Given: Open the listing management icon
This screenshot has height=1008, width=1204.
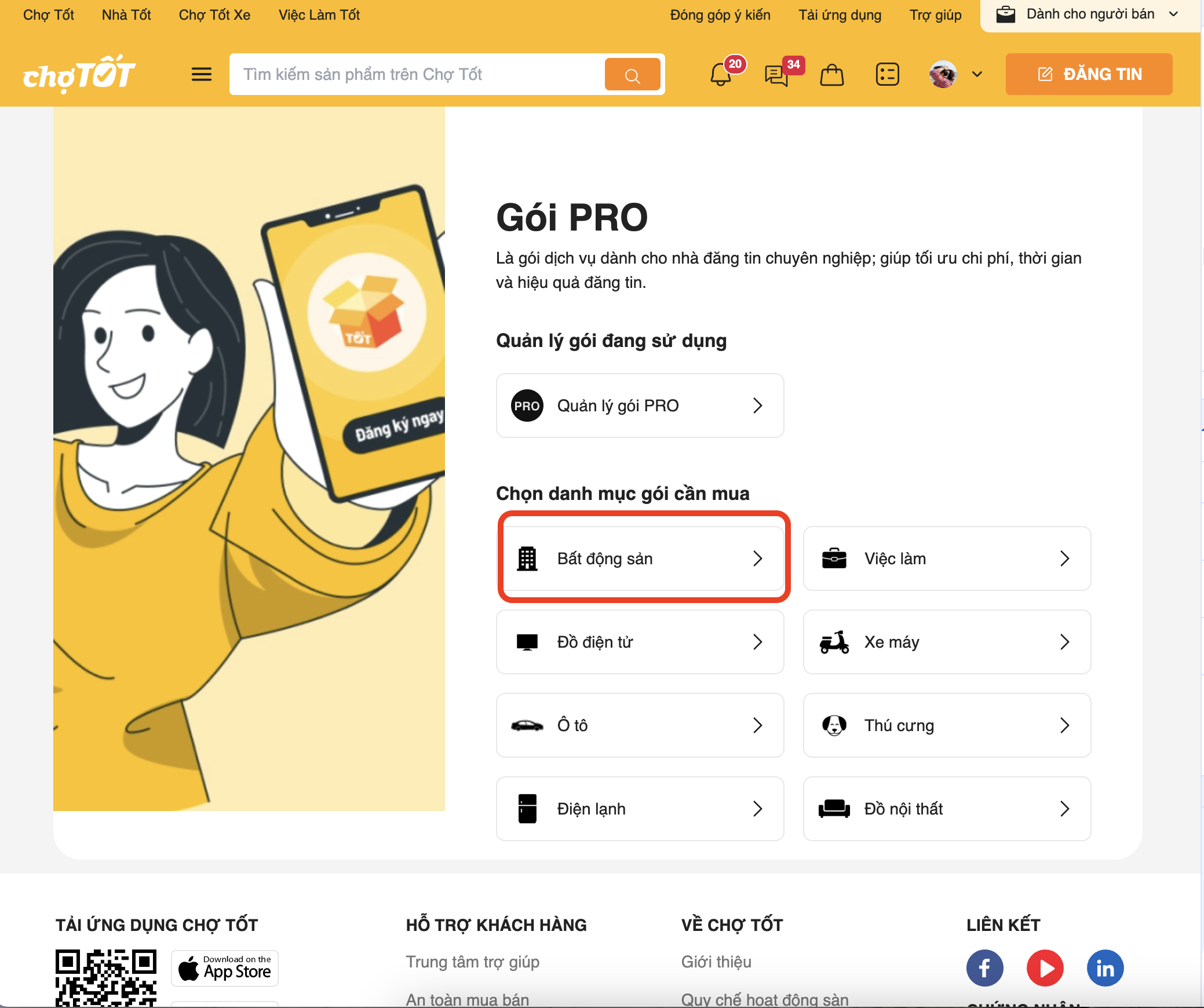Looking at the screenshot, I should coord(887,75).
